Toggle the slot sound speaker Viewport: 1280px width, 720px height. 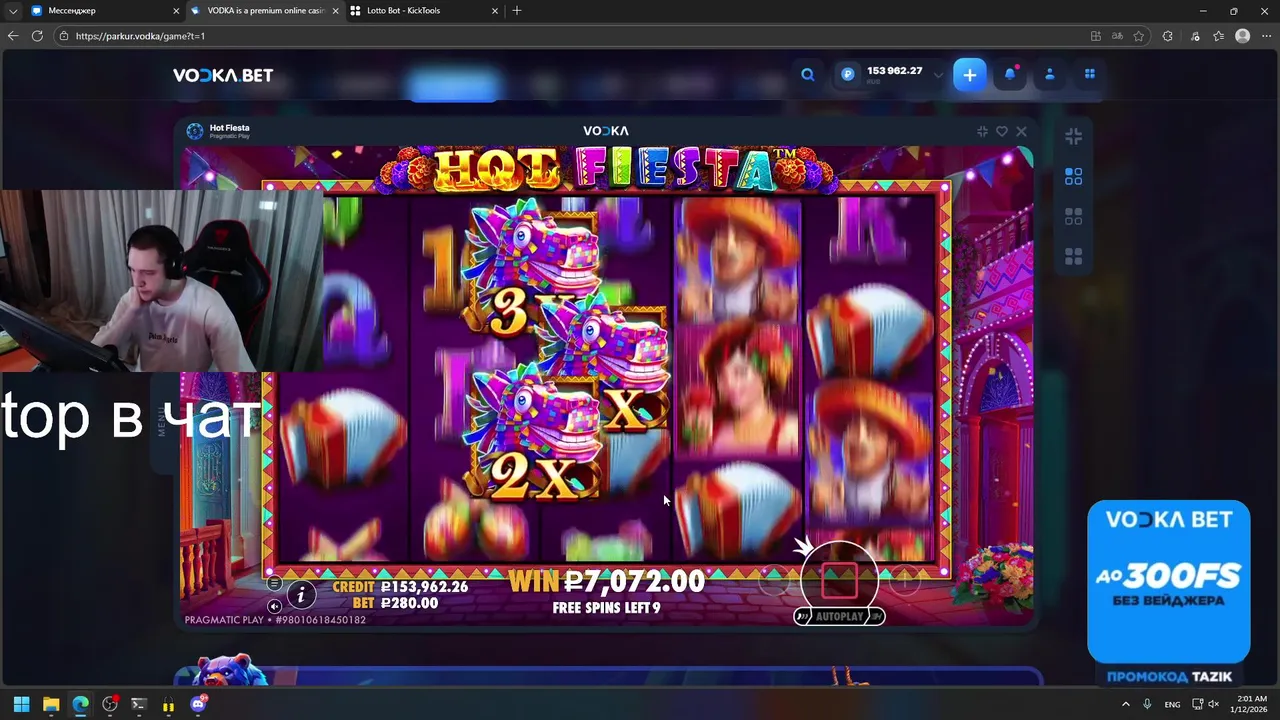[274, 606]
